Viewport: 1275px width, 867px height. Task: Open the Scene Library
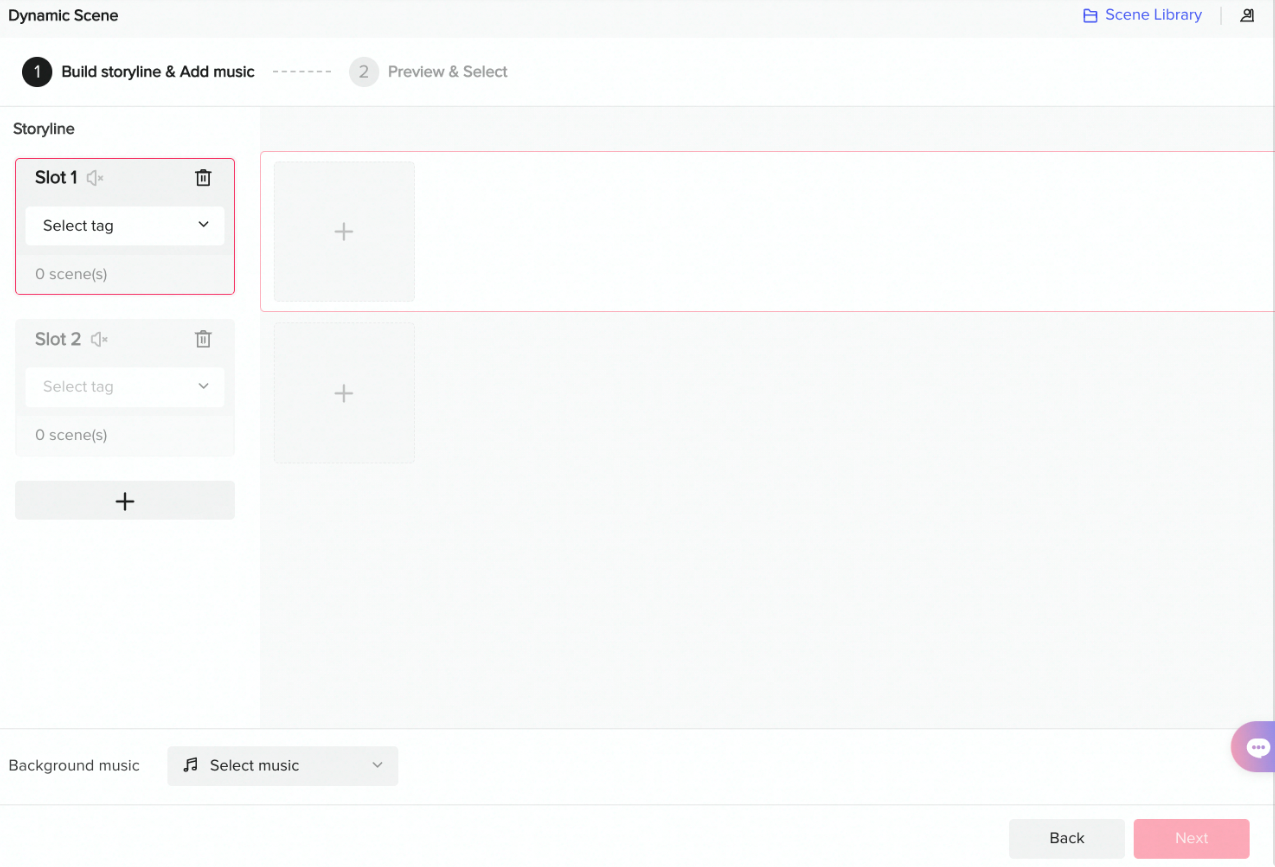[x=1152, y=15]
